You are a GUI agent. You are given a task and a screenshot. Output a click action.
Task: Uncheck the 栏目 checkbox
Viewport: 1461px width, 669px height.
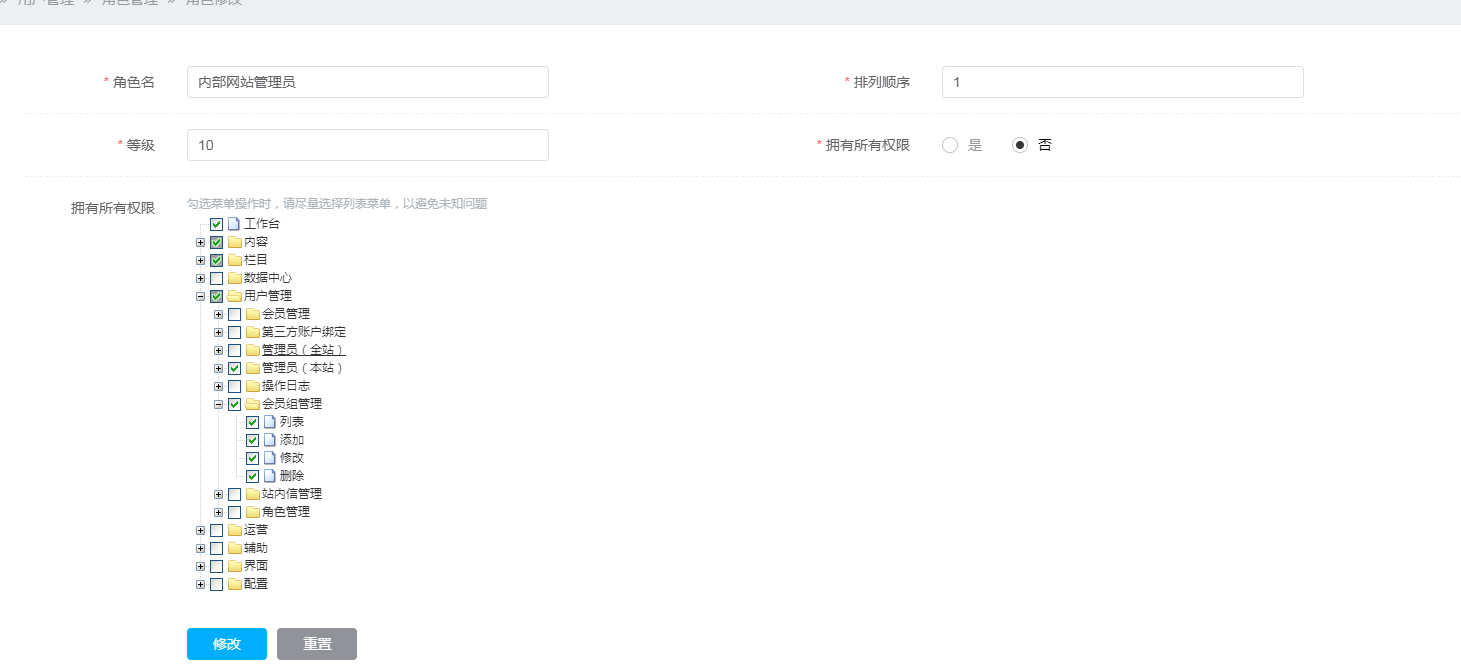[216, 260]
